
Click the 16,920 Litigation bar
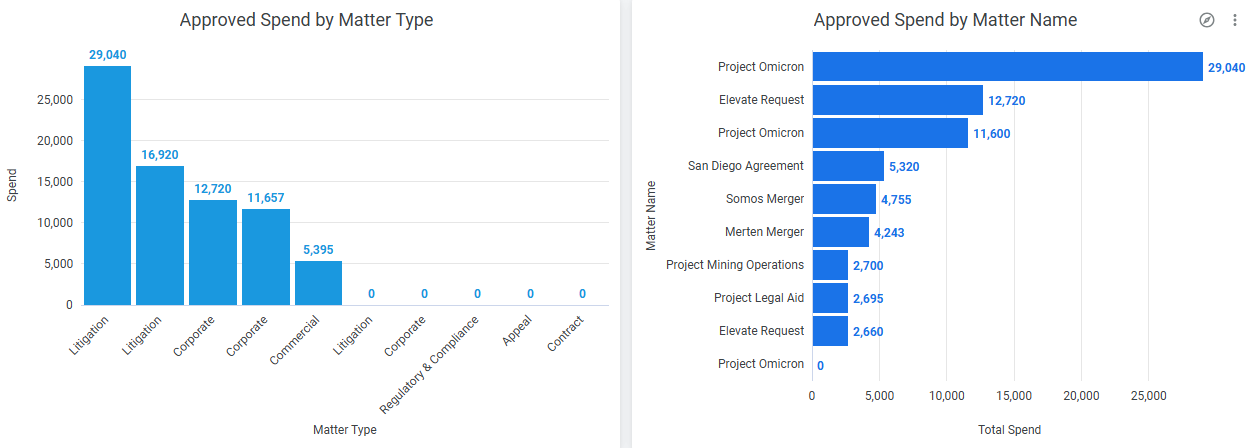click(160, 235)
